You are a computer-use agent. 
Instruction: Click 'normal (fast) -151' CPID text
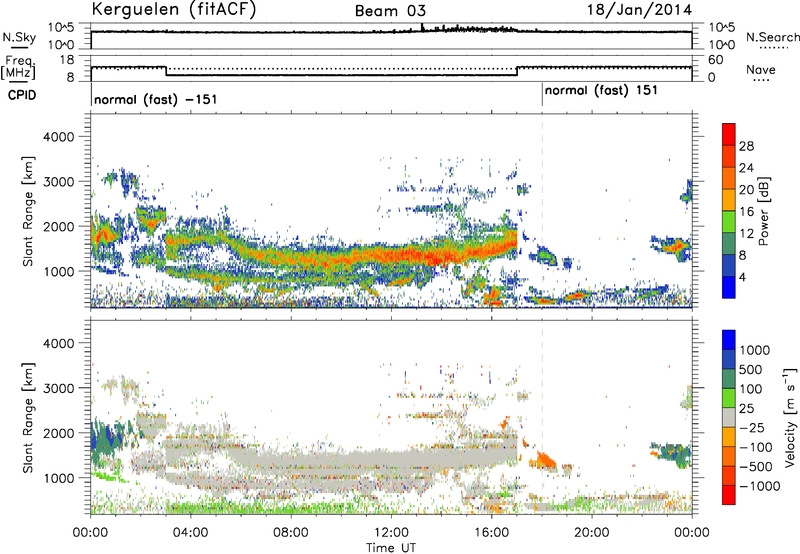156,99
